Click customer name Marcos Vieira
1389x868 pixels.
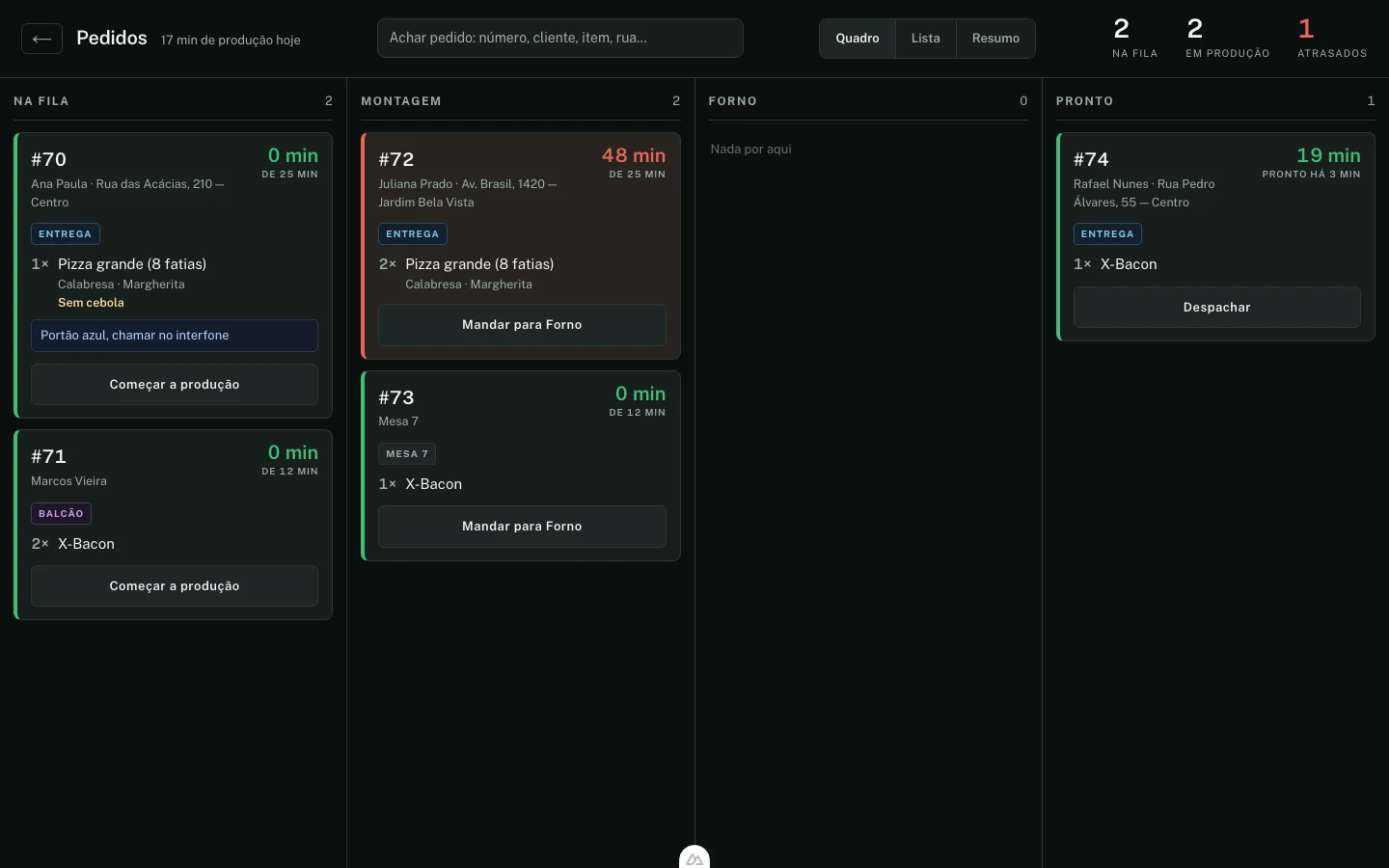click(x=69, y=481)
